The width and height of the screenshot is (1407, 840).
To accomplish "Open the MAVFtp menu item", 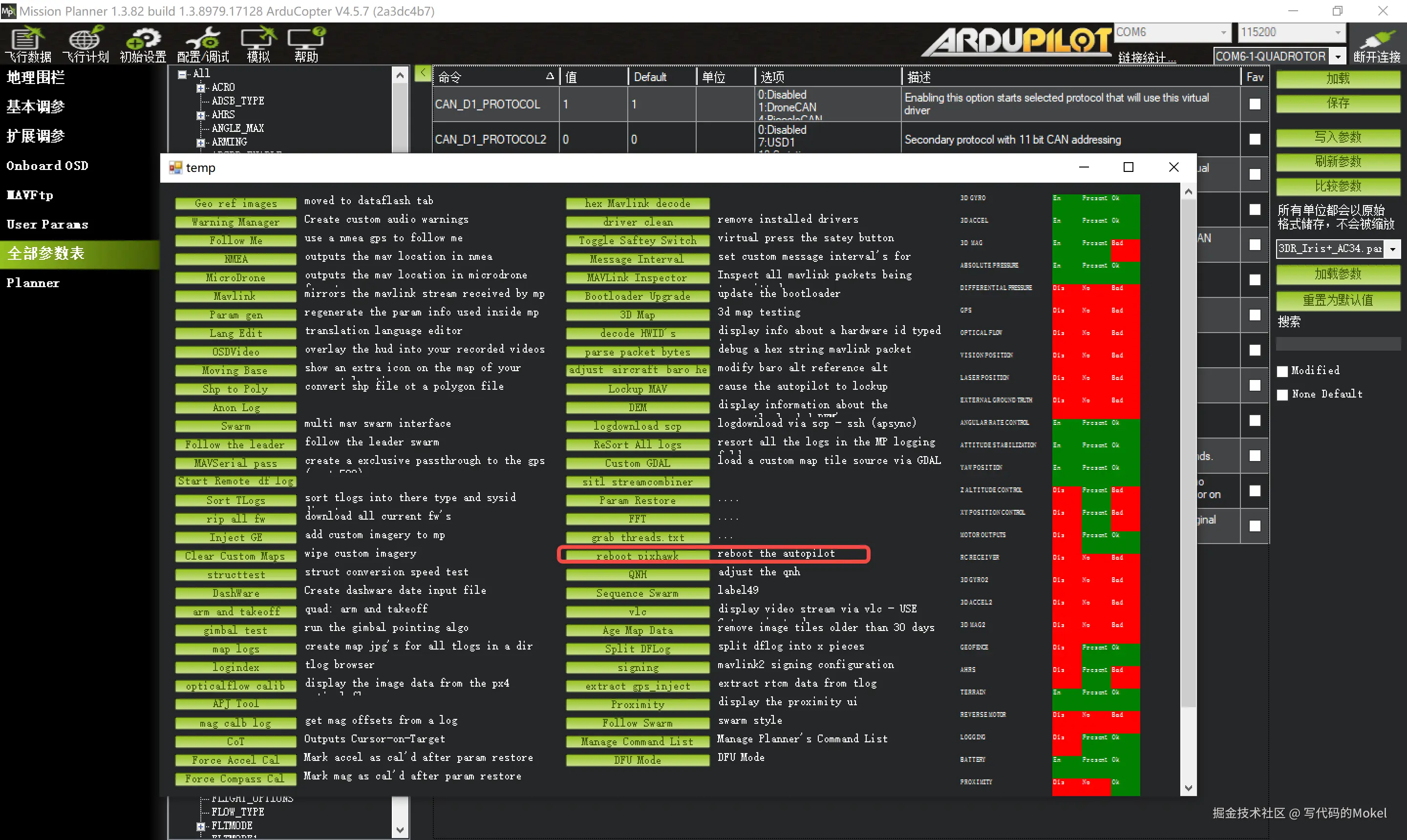I will pyautogui.click(x=29, y=195).
